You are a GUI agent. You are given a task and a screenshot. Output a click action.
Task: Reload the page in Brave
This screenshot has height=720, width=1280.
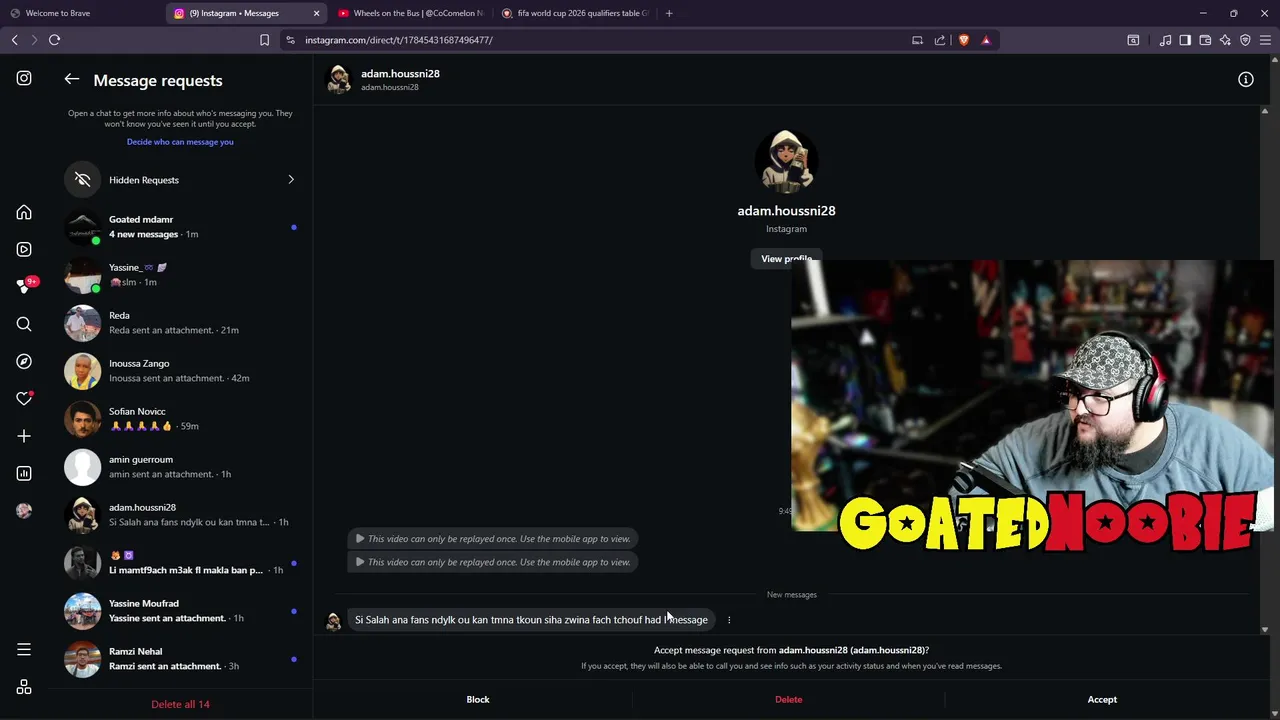pyautogui.click(x=55, y=40)
